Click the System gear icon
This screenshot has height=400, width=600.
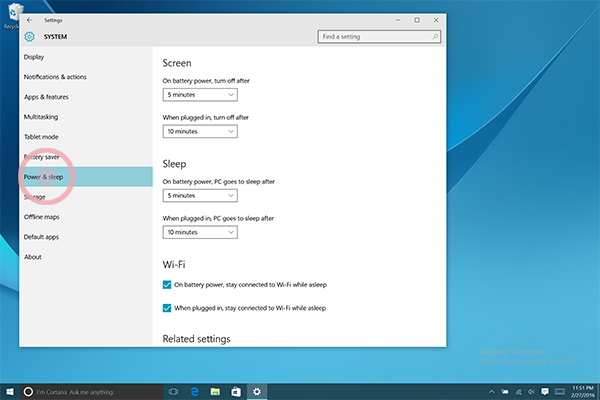click(29, 37)
